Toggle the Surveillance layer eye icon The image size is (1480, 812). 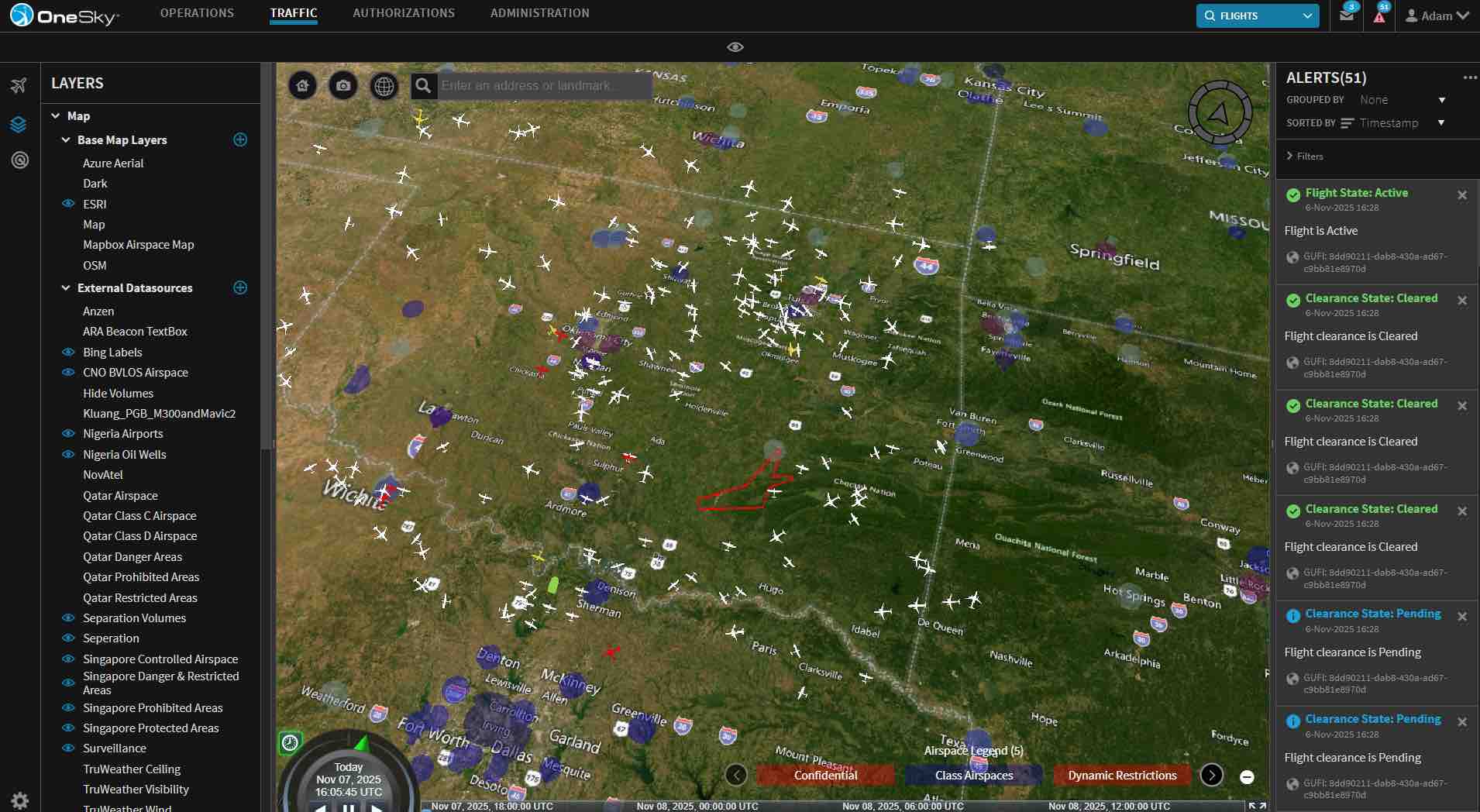67,748
